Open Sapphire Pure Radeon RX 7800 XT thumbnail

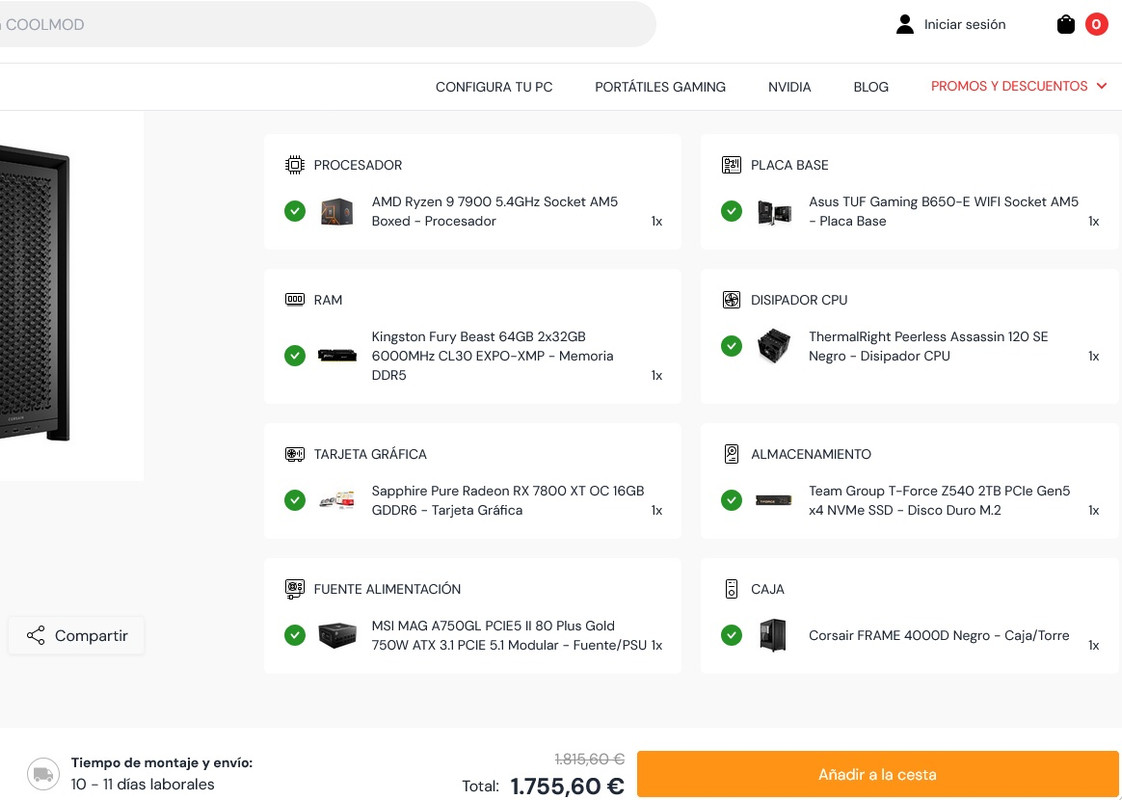click(x=337, y=500)
